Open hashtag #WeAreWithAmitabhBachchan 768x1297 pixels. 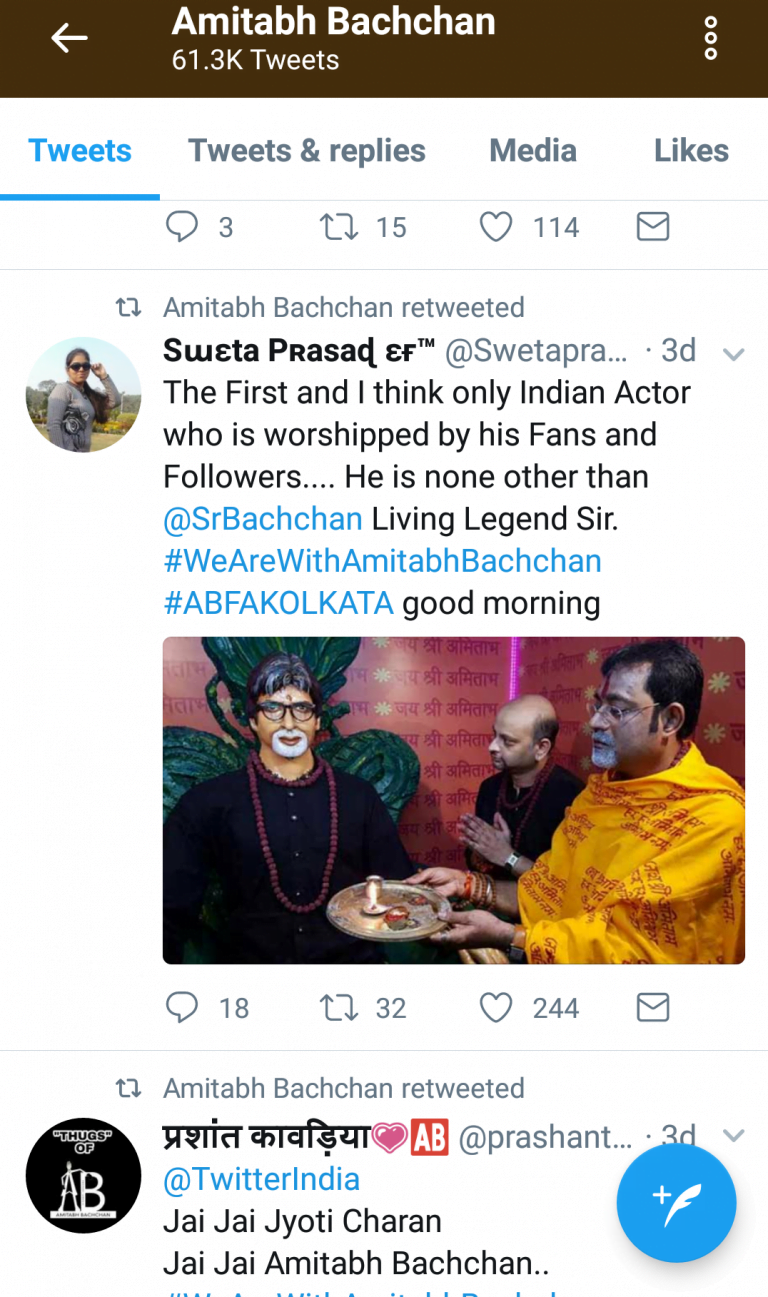382,561
